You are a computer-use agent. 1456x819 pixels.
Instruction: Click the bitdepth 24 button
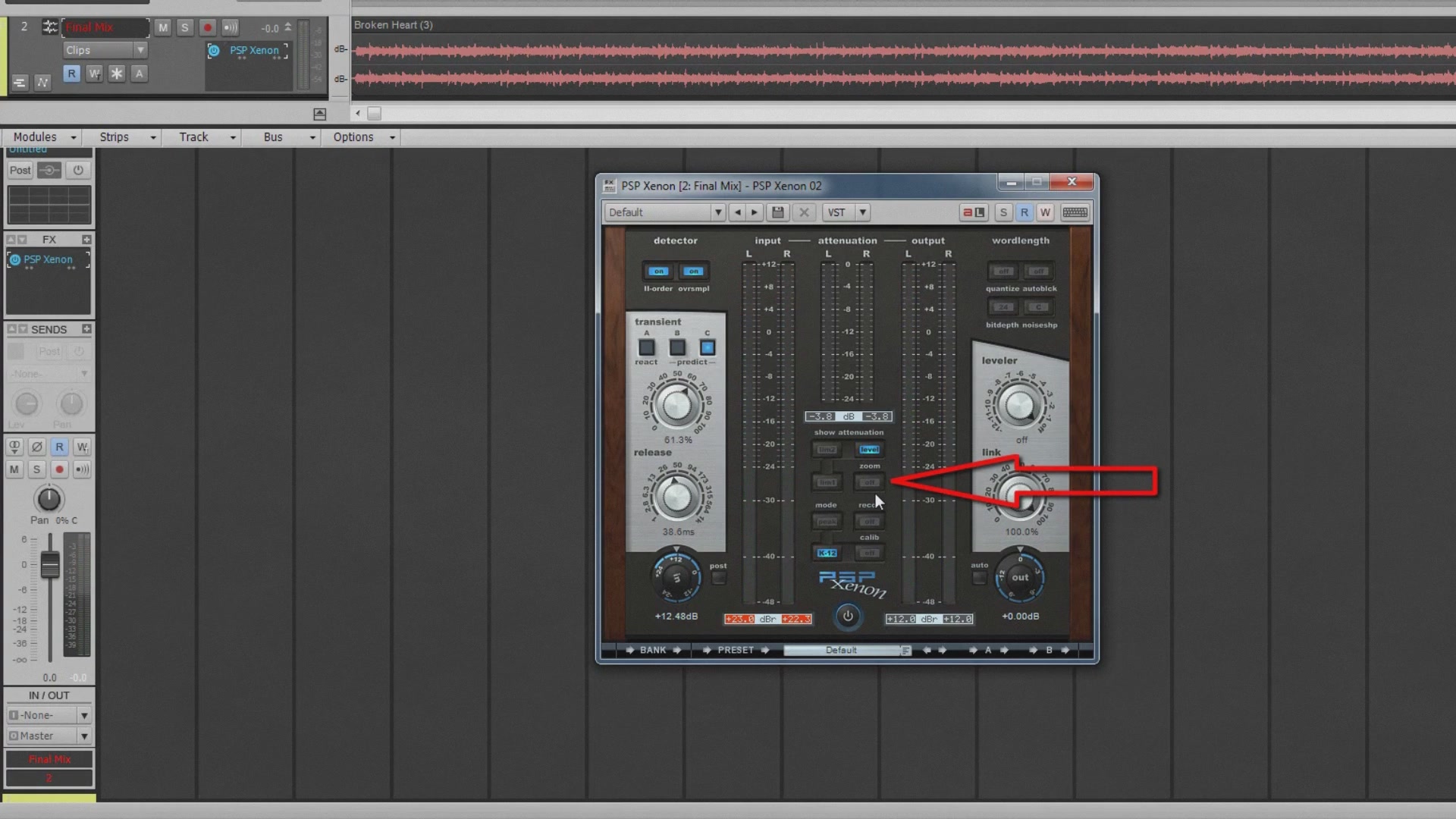1003,307
